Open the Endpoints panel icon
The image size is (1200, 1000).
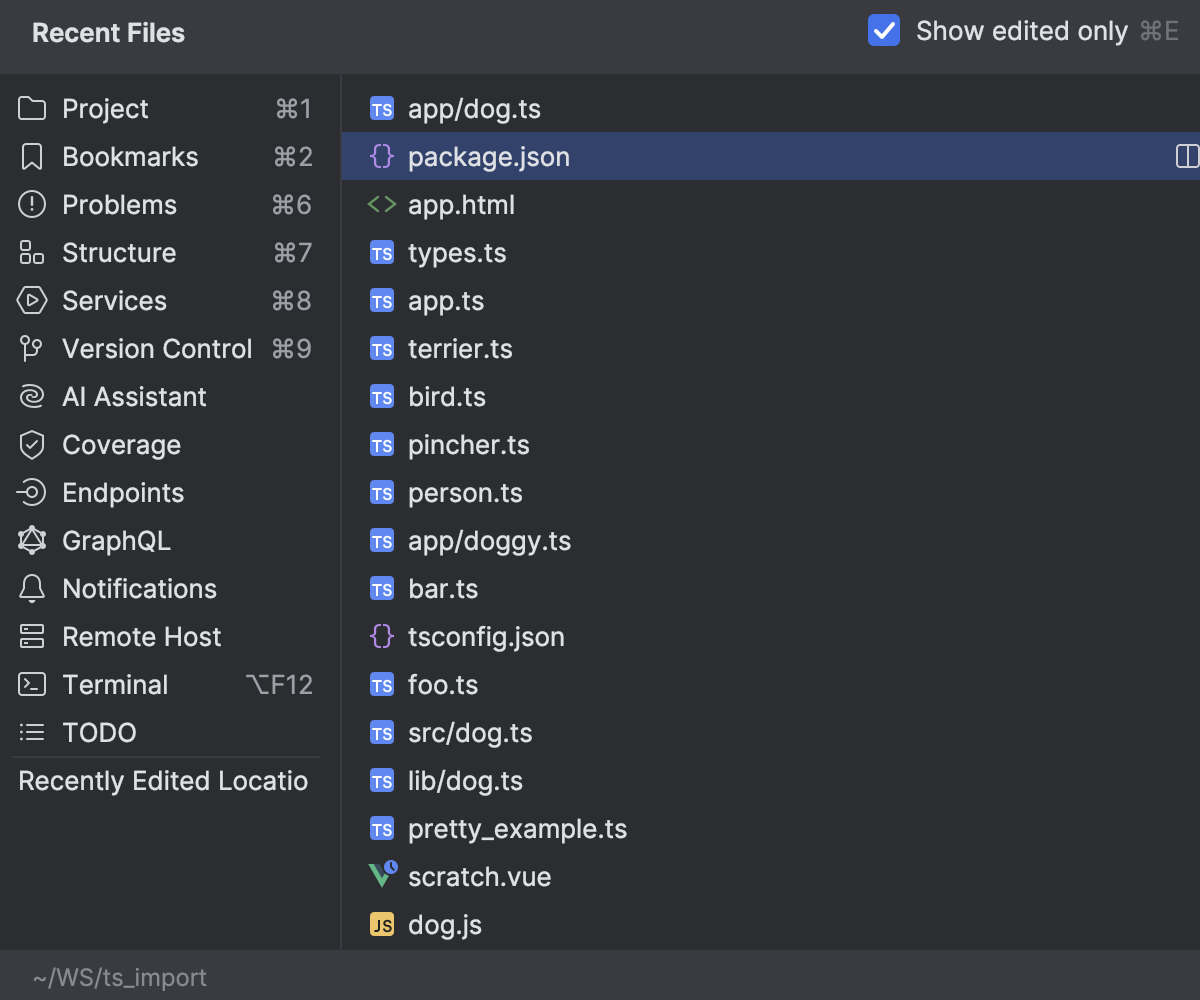(123, 492)
